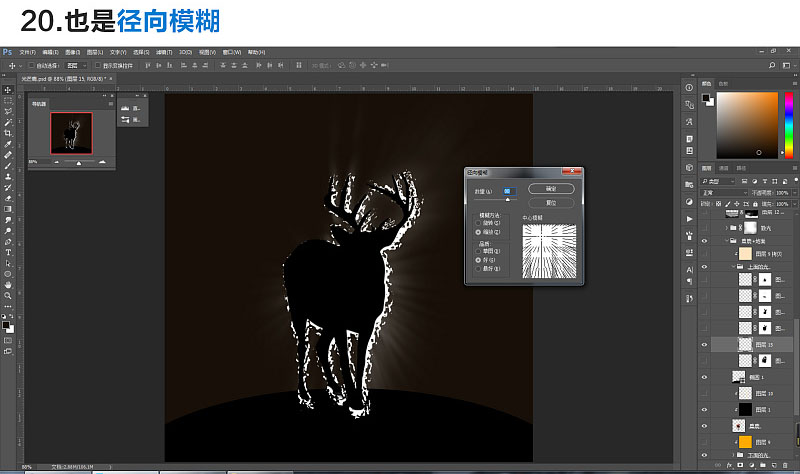Switch to the Paths tab
The image size is (800, 474).
[x=741, y=168]
